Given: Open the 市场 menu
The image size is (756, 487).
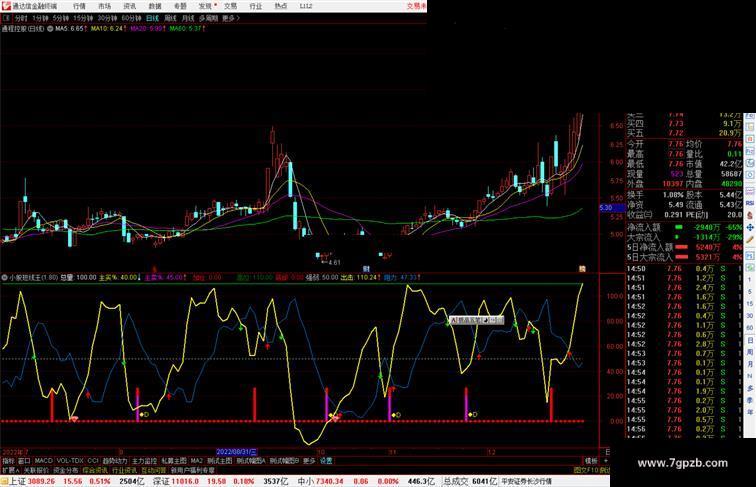Looking at the screenshot, I should pyautogui.click(x=104, y=6).
